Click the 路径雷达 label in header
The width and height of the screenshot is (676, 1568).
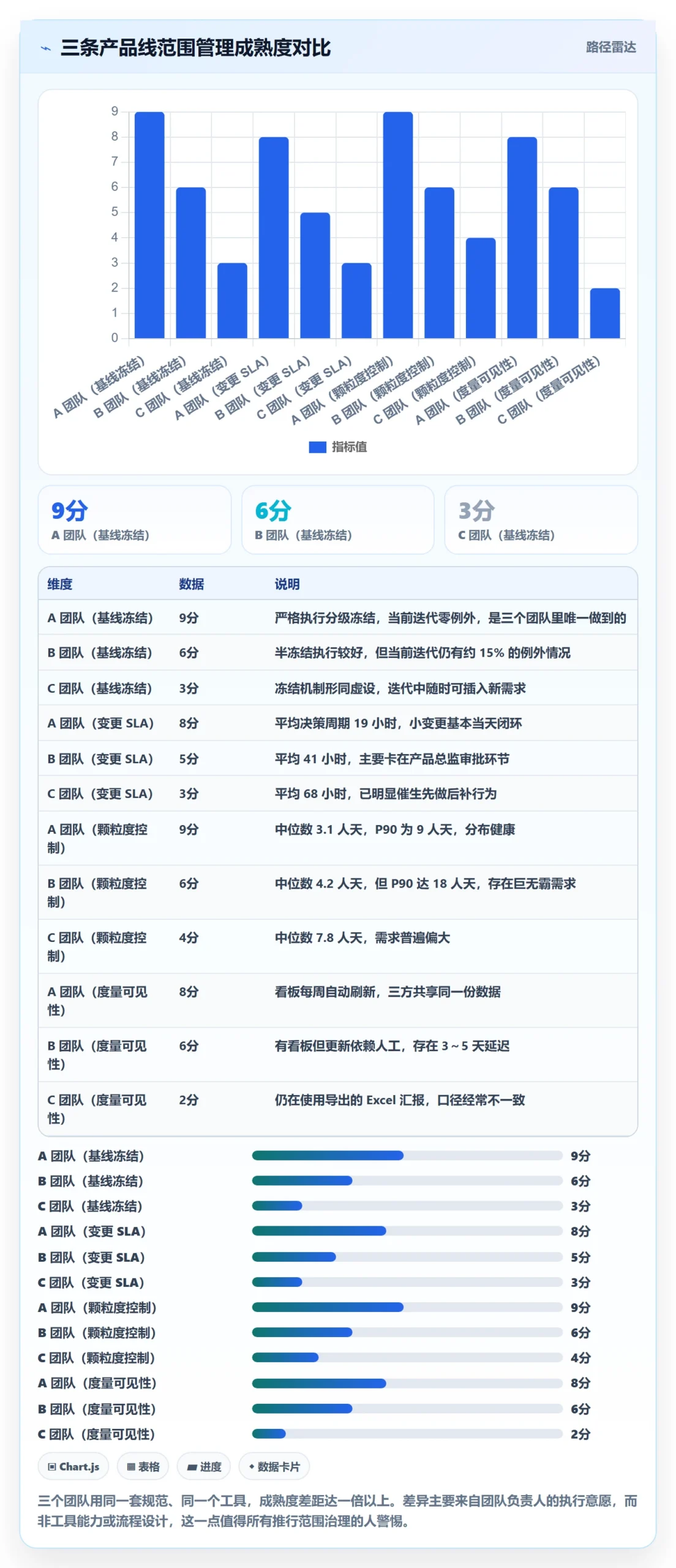point(610,47)
